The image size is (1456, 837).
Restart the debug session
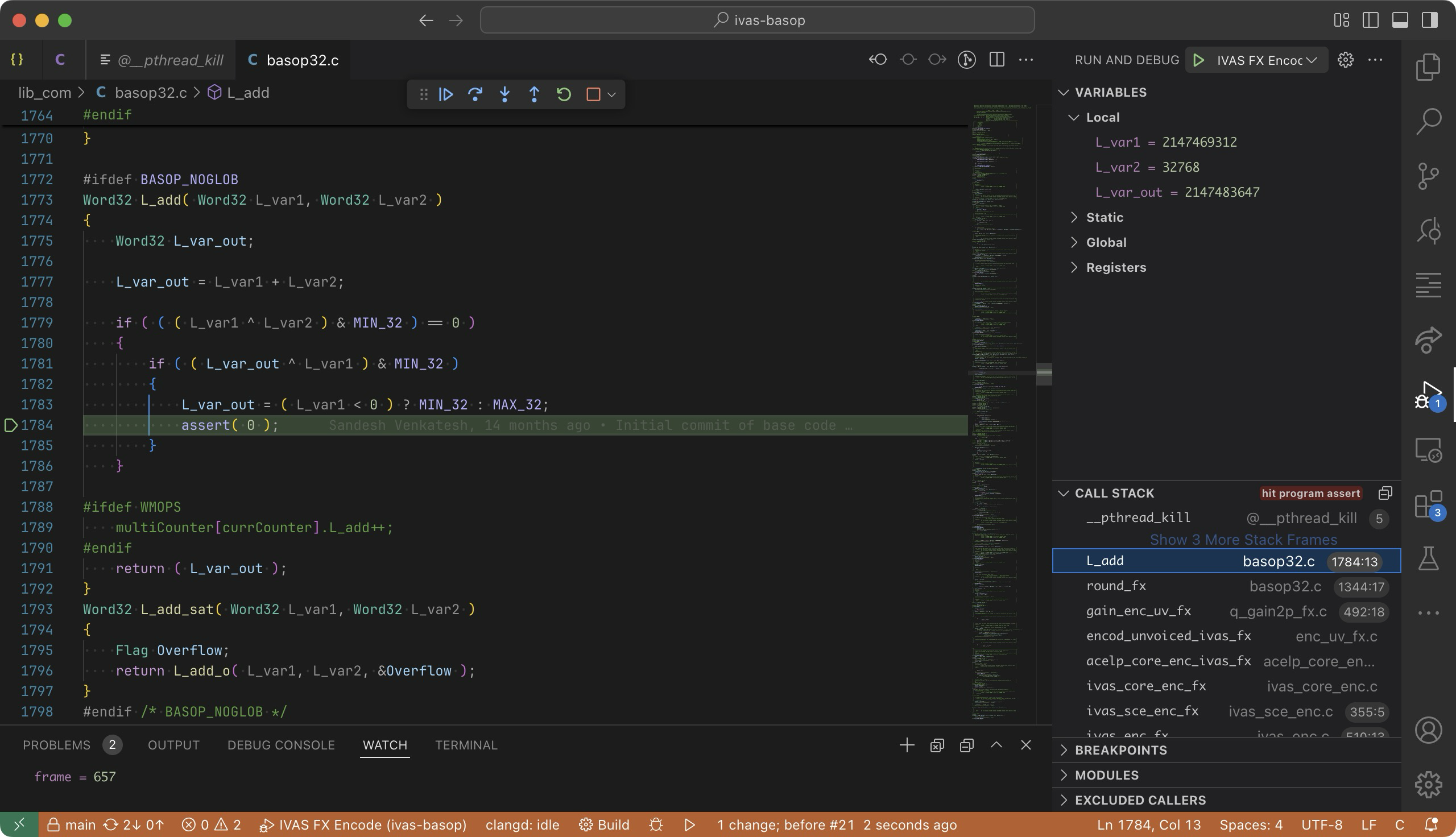pyautogui.click(x=564, y=94)
